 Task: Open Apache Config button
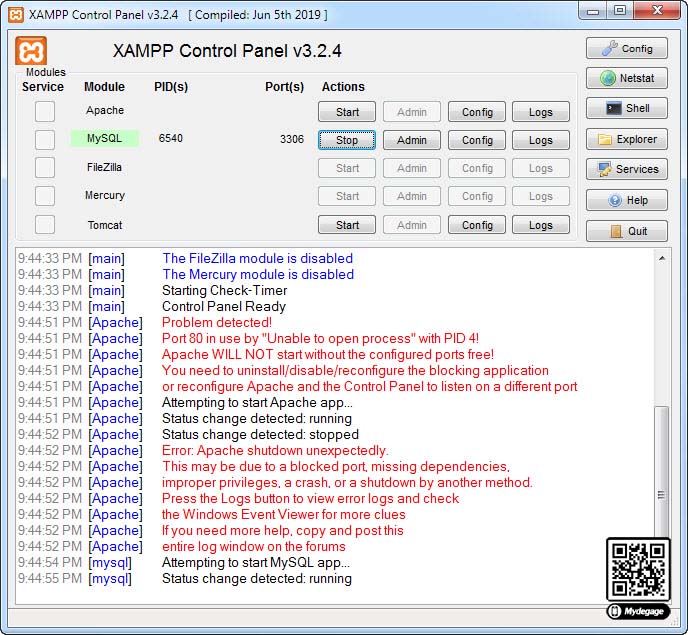[x=477, y=112]
